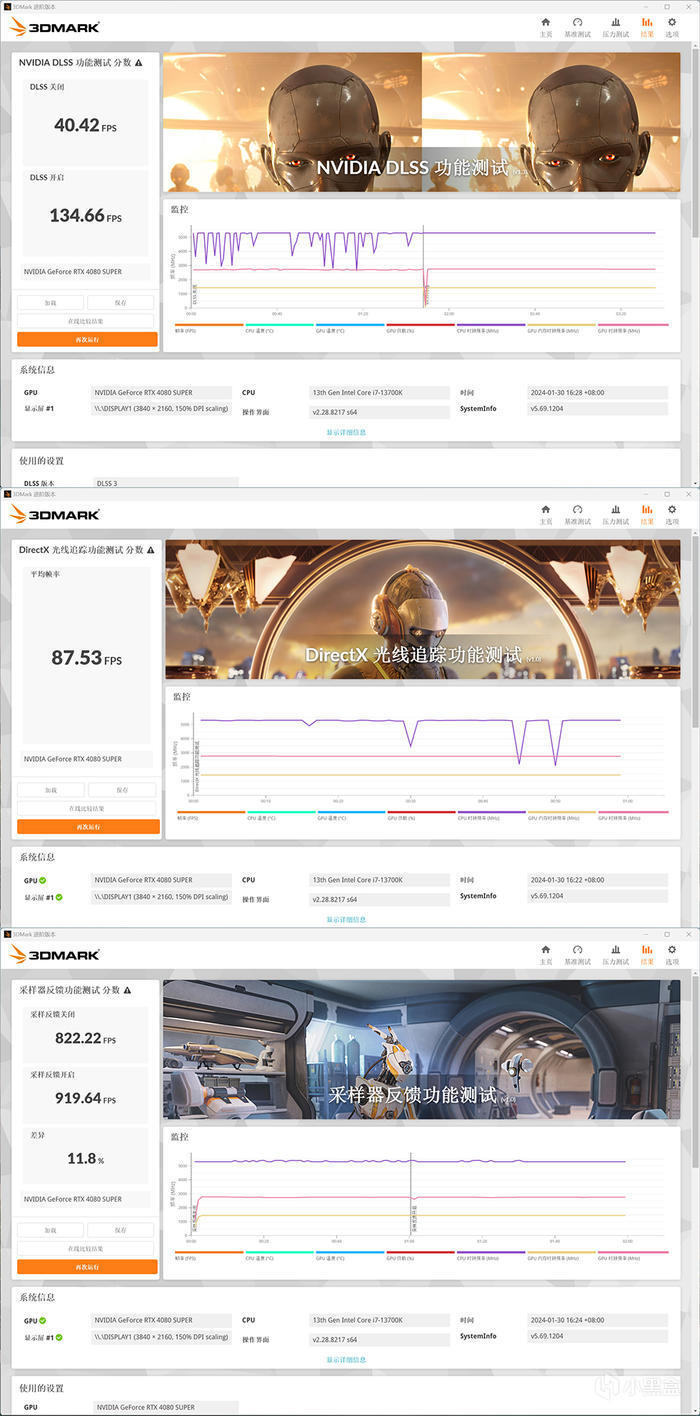
Task: Open Benchmarks (基准测试) in the DirectX ray tracing window
Action: click(578, 514)
